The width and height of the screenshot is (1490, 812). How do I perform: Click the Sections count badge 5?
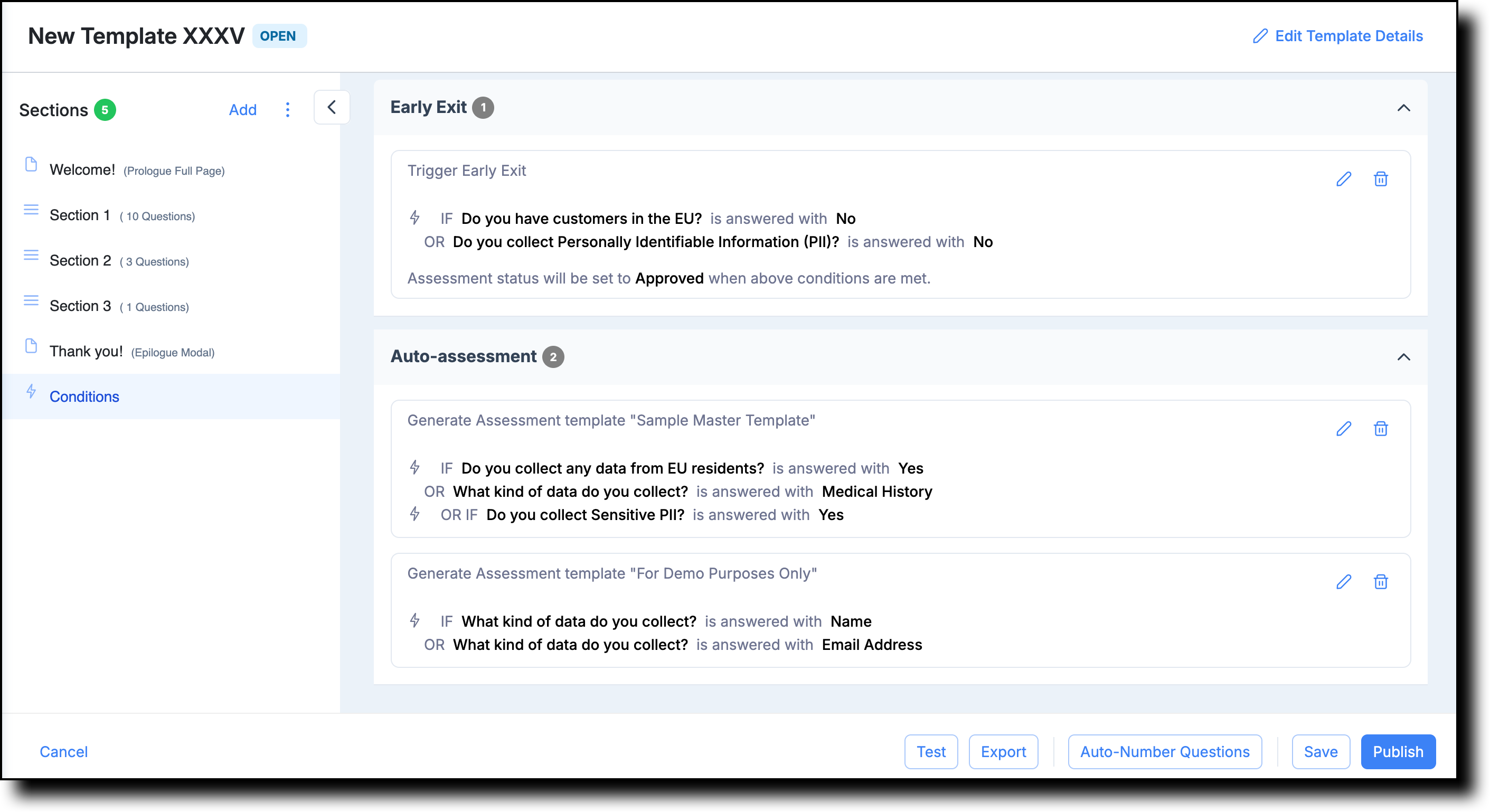tap(105, 110)
